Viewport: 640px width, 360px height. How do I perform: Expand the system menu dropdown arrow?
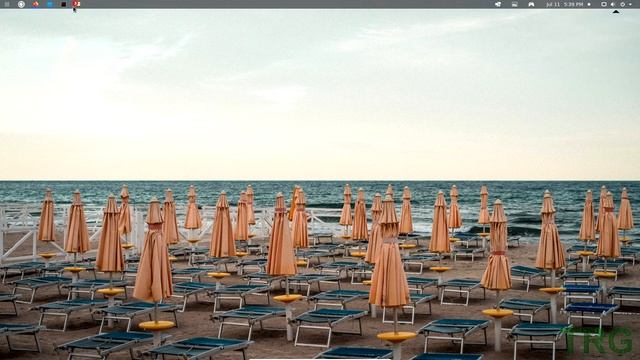coord(630,4)
